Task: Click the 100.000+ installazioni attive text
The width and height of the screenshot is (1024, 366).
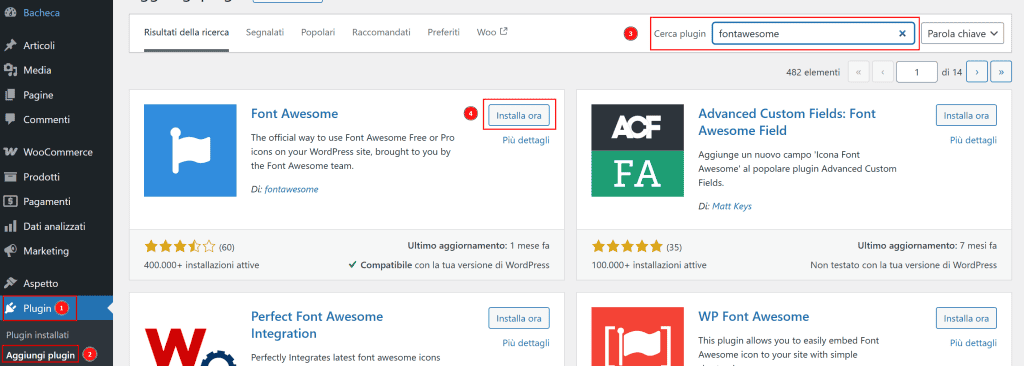Action: pos(648,265)
